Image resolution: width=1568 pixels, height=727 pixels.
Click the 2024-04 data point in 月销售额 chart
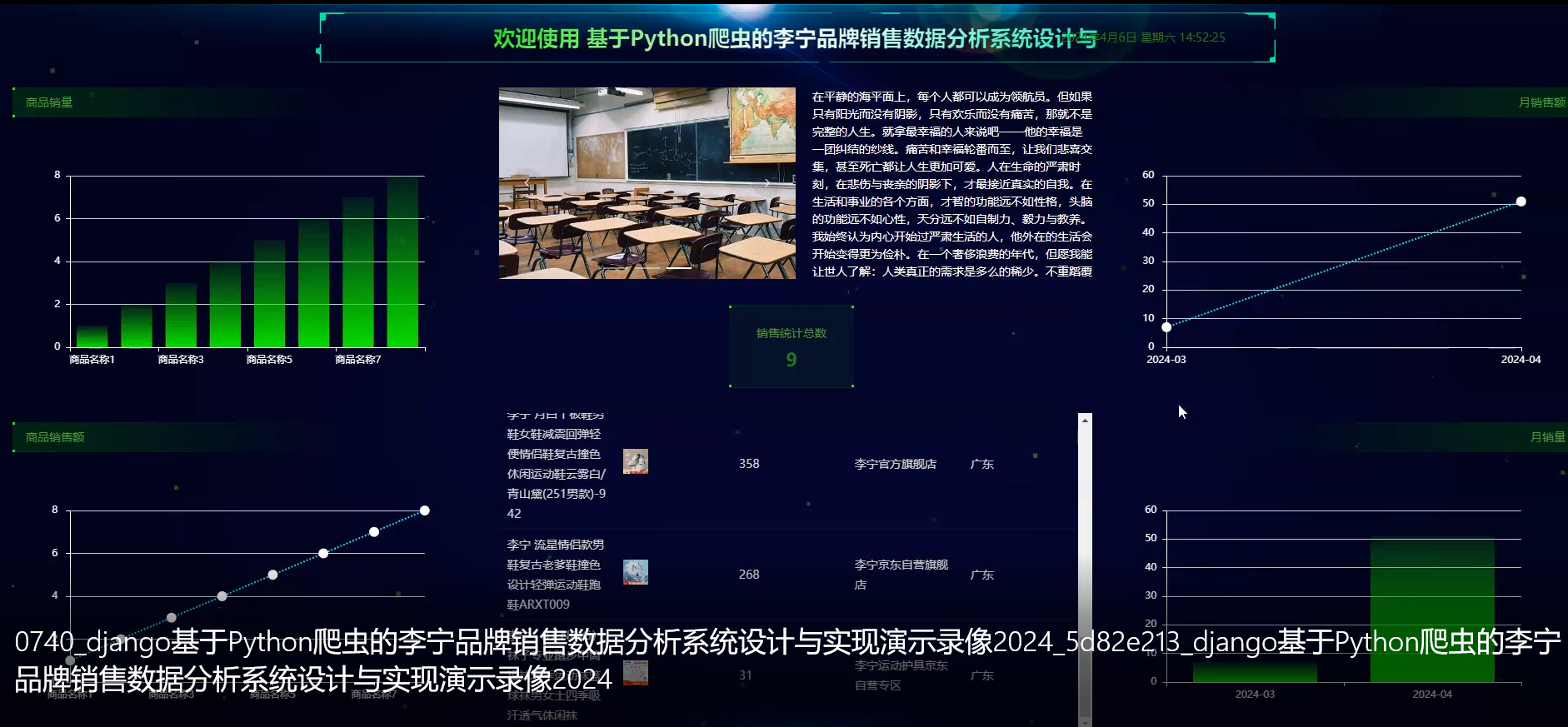(1521, 202)
